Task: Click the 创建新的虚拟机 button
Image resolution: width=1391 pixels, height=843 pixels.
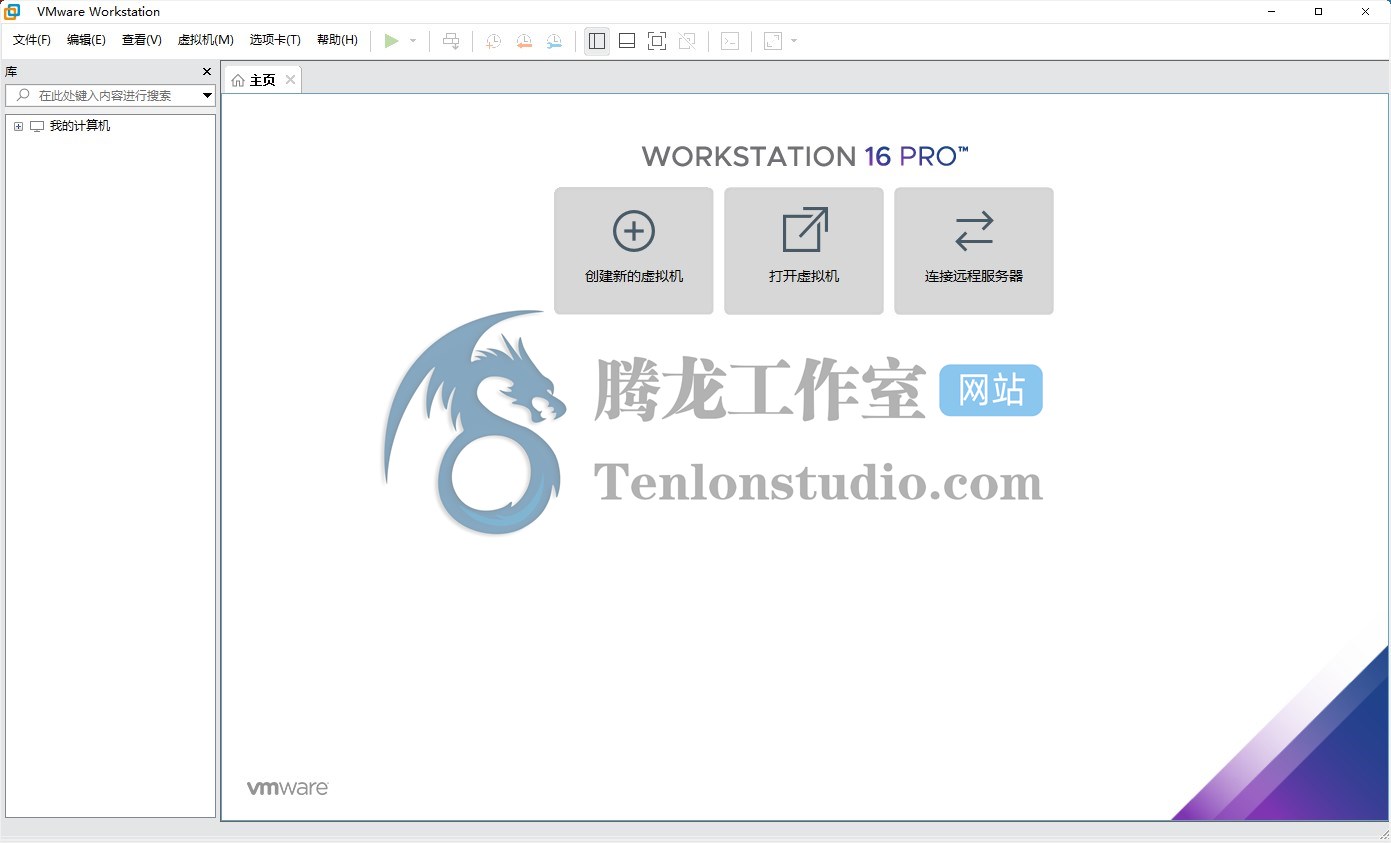Action: click(x=634, y=251)
